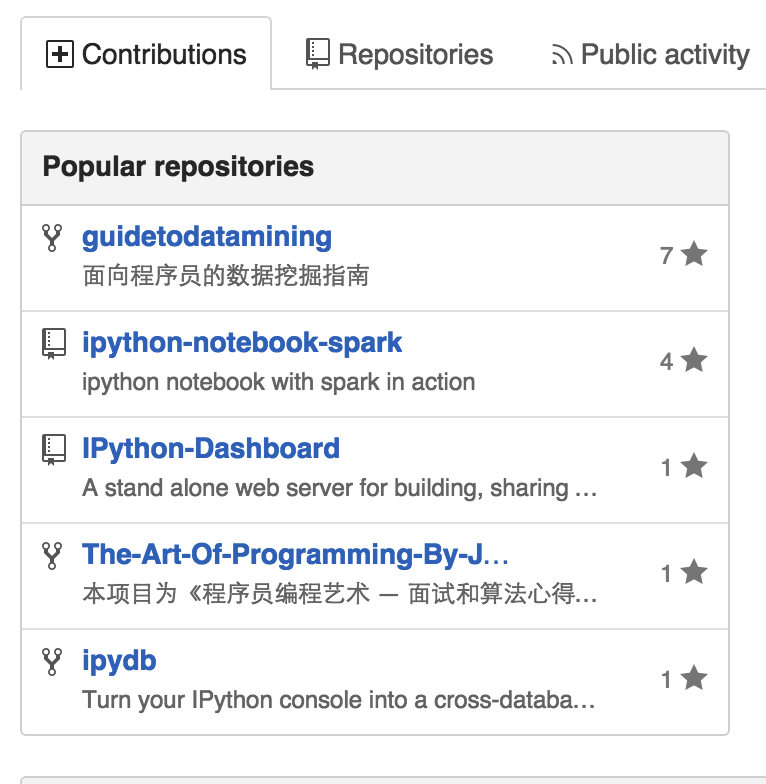This screenshot has width=766, height=784.
Task: Open the Repositories tab
Action: tap(399, 54)
